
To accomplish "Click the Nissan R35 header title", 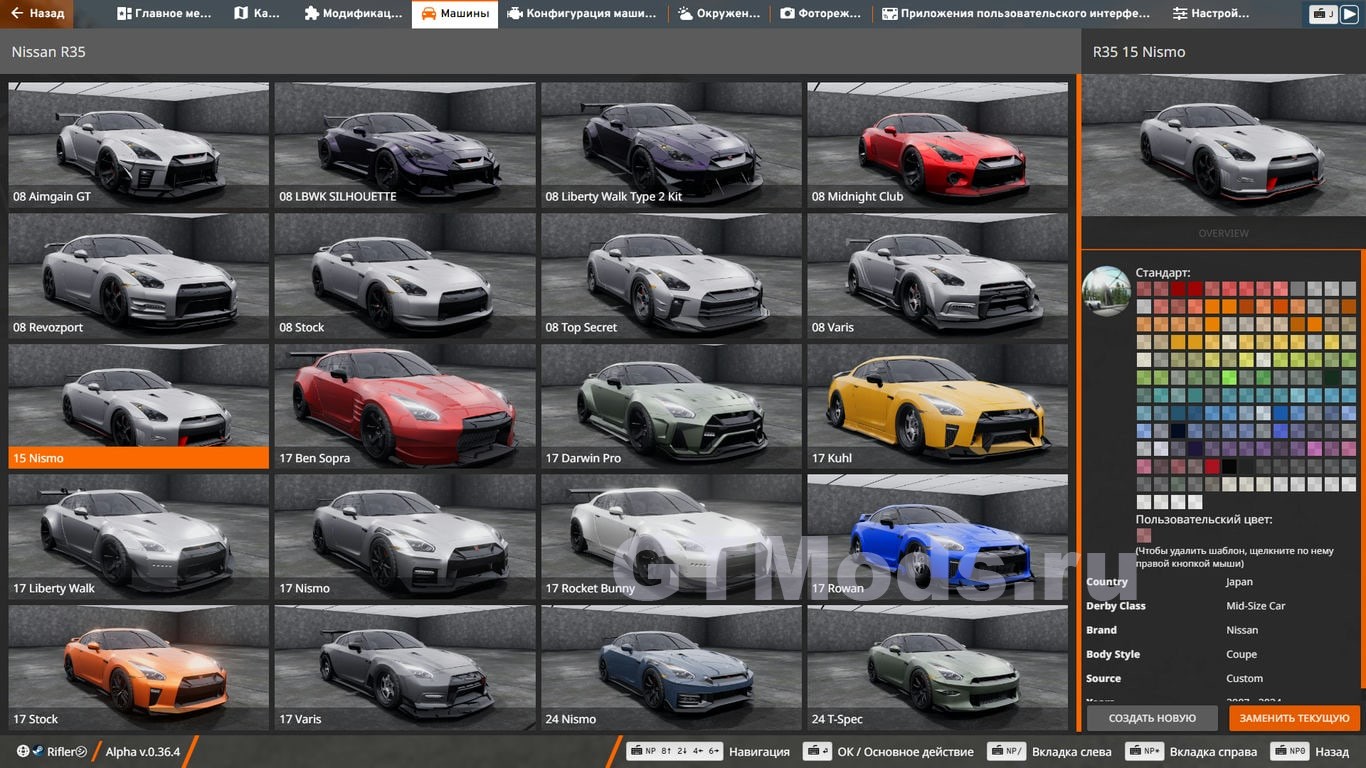I will coord(49,52).
